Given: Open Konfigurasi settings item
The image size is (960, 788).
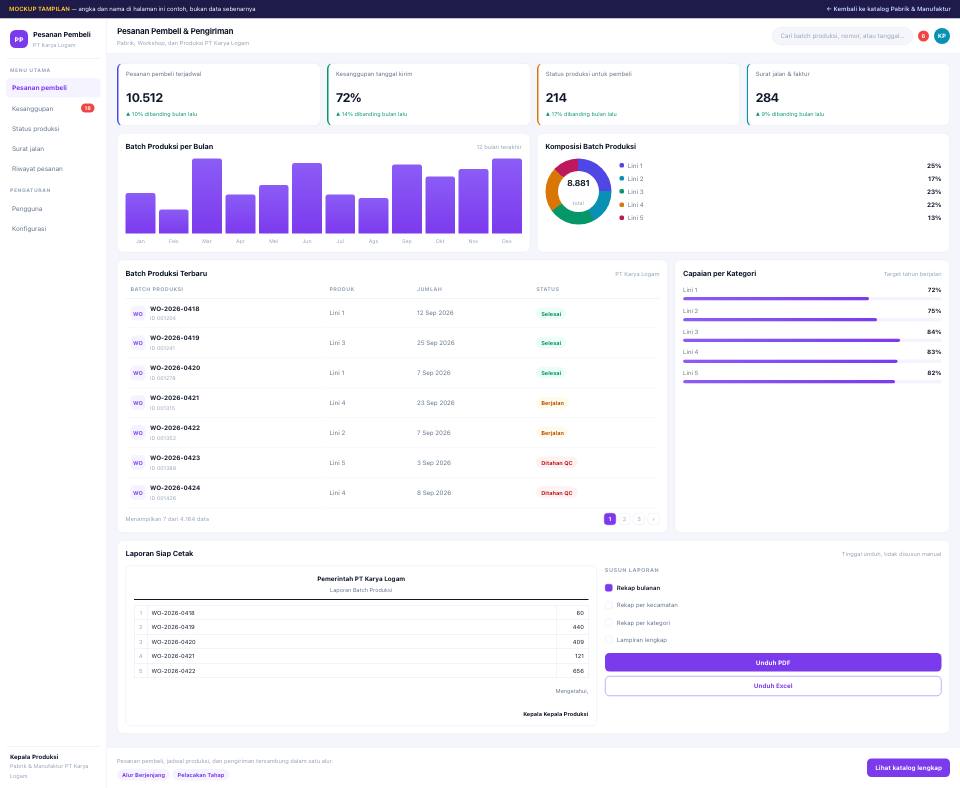Looking at the screenshot, I should tap(53, 228).
